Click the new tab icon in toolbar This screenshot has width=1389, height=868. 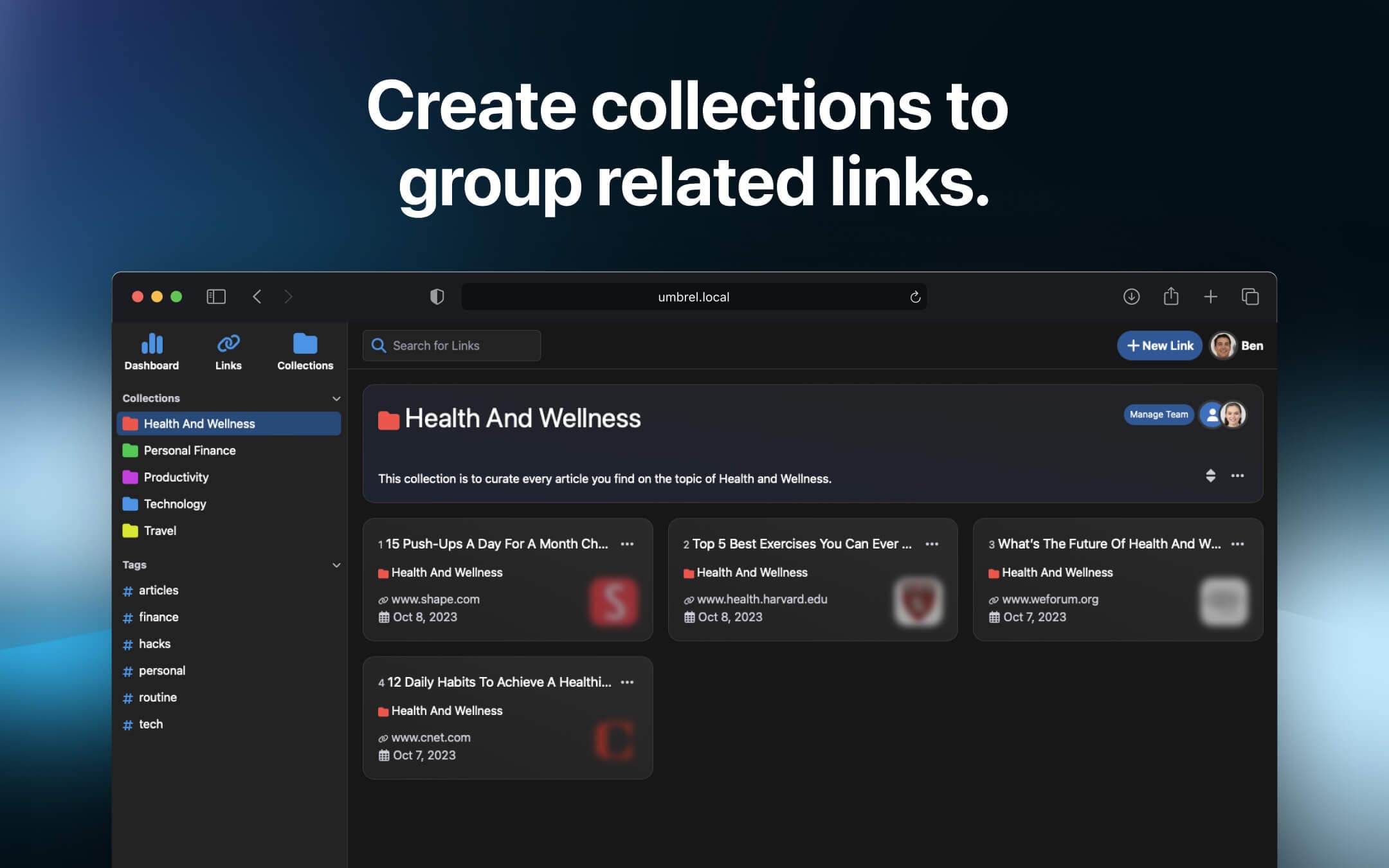1210,296
